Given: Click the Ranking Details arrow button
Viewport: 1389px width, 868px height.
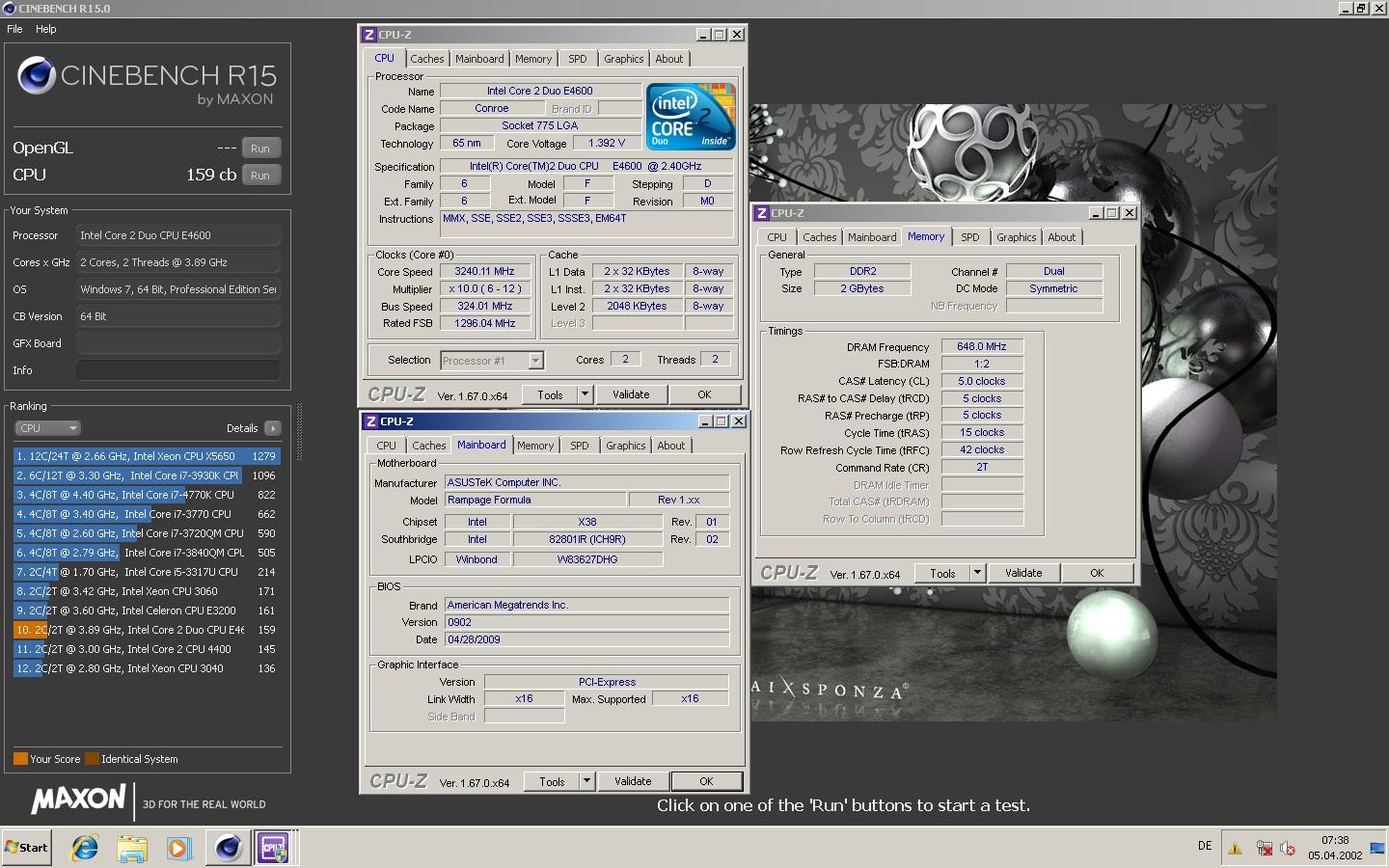Looking at the screenshot, I should point(273,428).
